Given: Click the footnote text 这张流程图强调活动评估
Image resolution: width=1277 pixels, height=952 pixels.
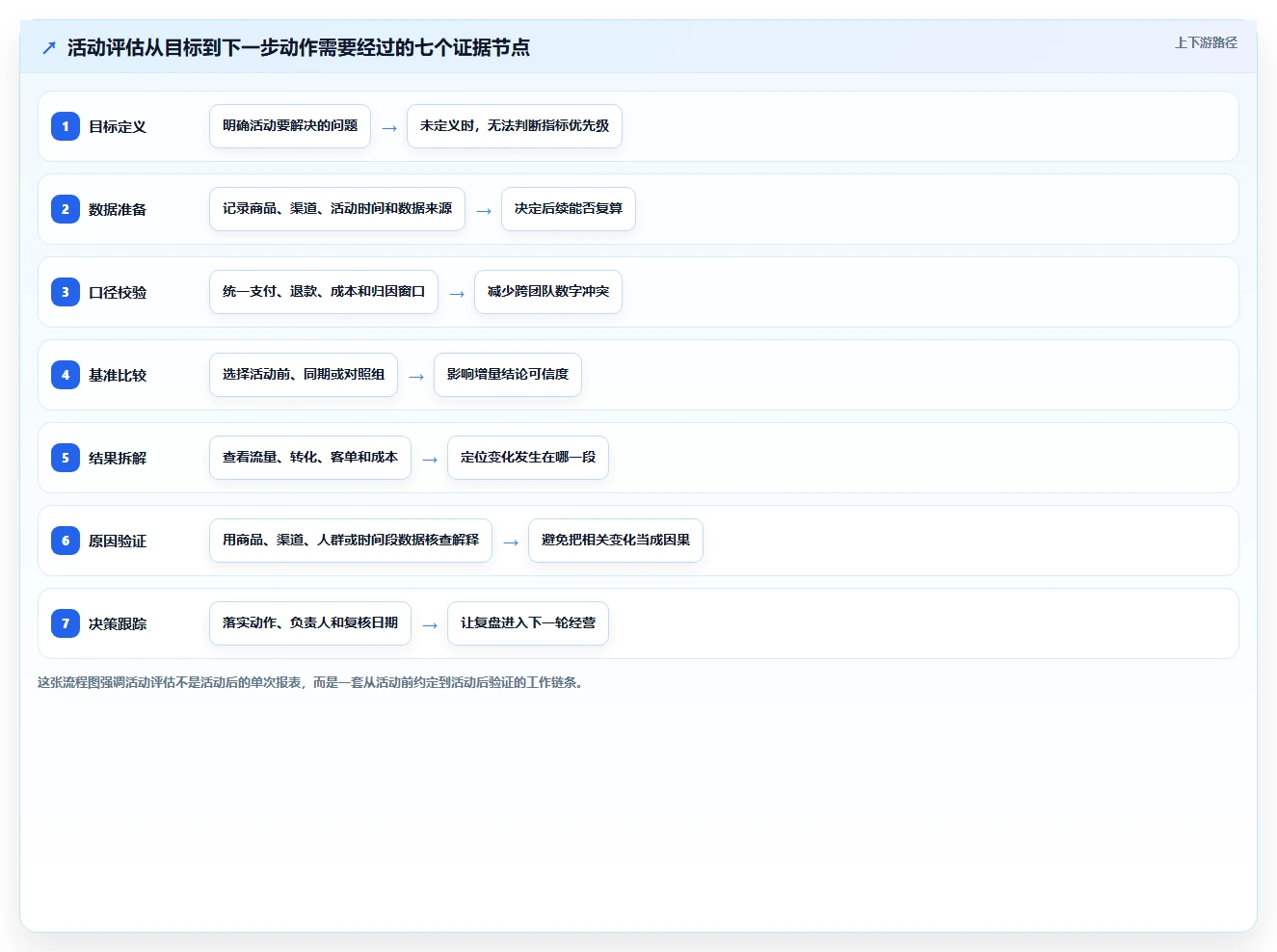Looking at the screenshot, I should pos(310,682).
